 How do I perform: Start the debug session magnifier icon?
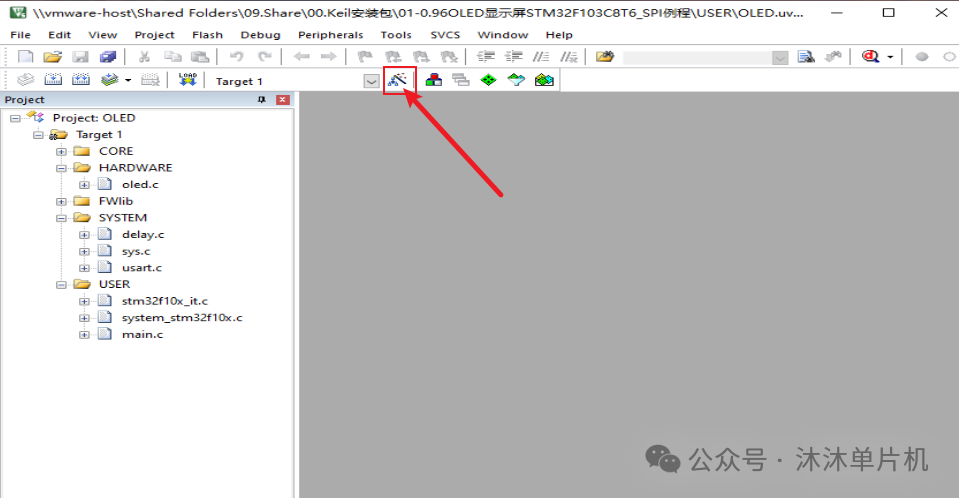click(871, 57)
